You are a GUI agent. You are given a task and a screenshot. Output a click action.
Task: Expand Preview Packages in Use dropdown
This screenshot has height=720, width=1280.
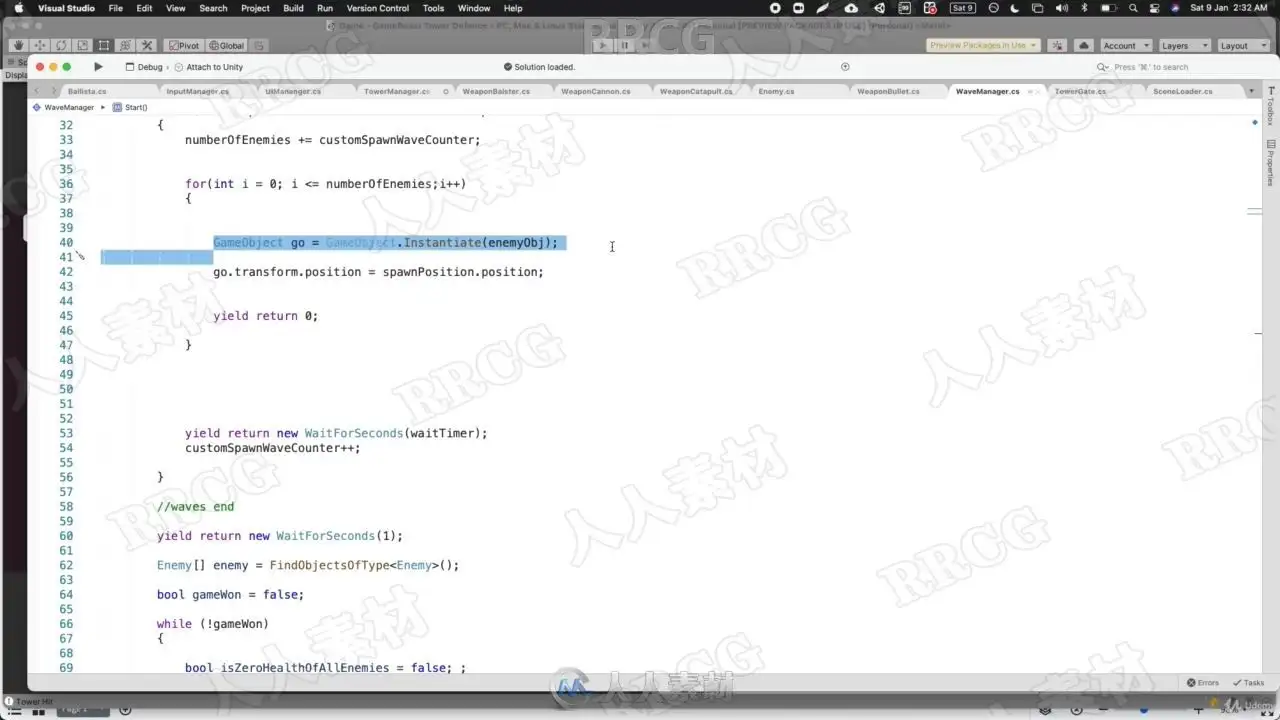[x=983, y=45]
